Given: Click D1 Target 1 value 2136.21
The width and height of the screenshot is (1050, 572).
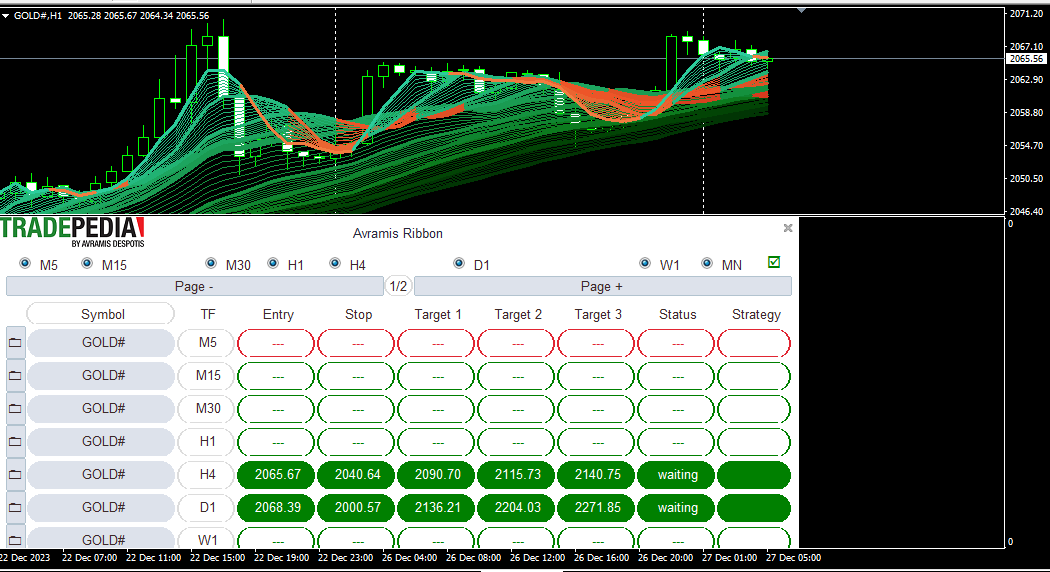Looking at the screenshot, I should pos(436,508).
